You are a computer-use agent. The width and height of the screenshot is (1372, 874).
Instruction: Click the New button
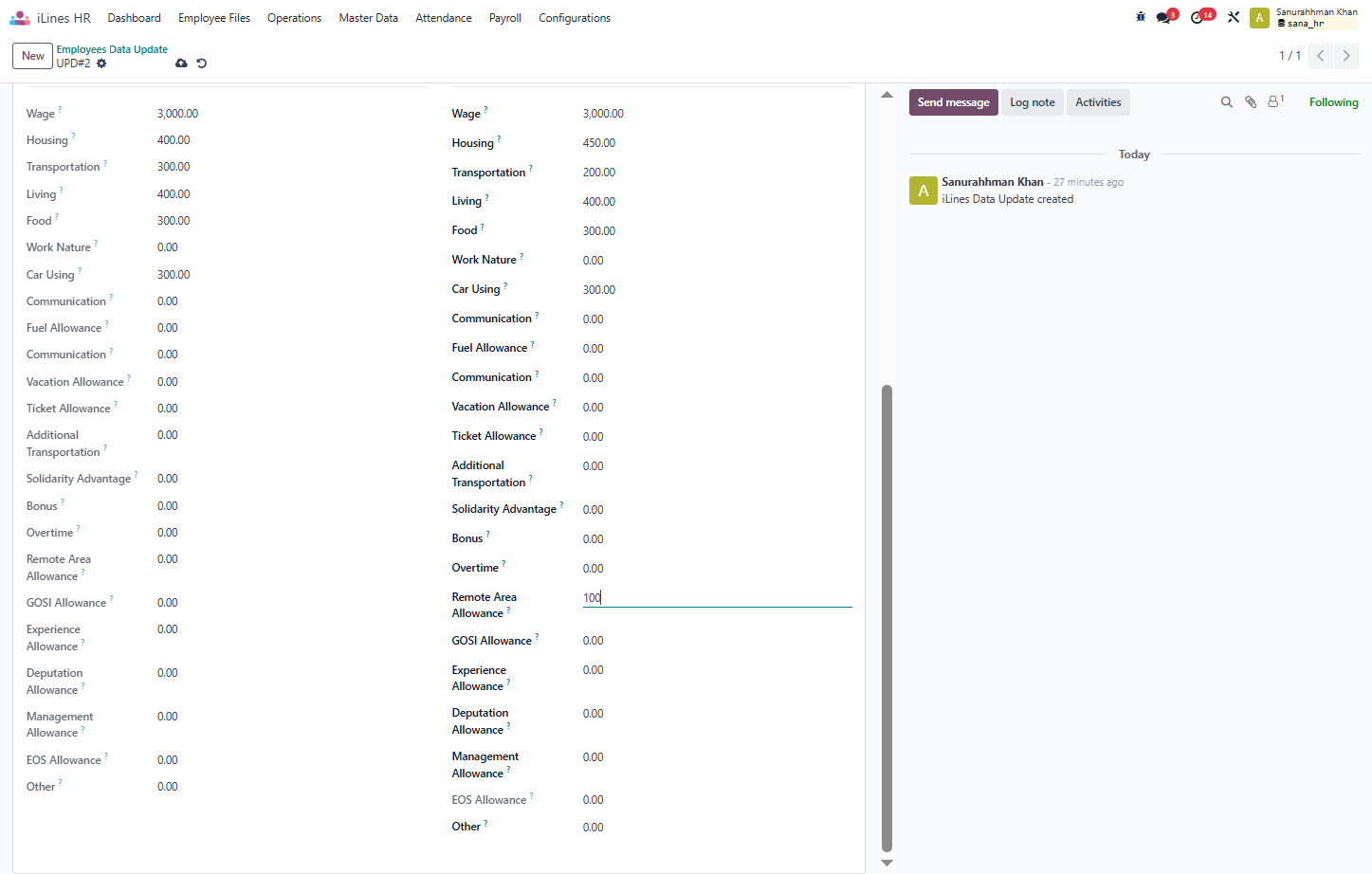tap(33, 56)
